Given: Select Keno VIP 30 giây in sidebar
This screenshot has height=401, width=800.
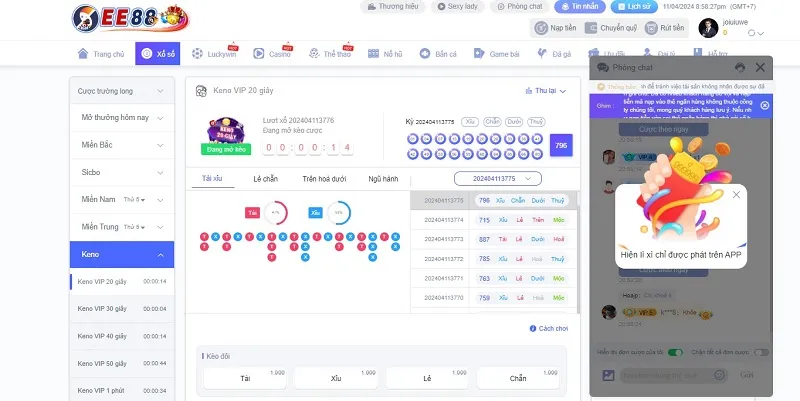Looking at the screenshot, I should [x=102, y=308].
